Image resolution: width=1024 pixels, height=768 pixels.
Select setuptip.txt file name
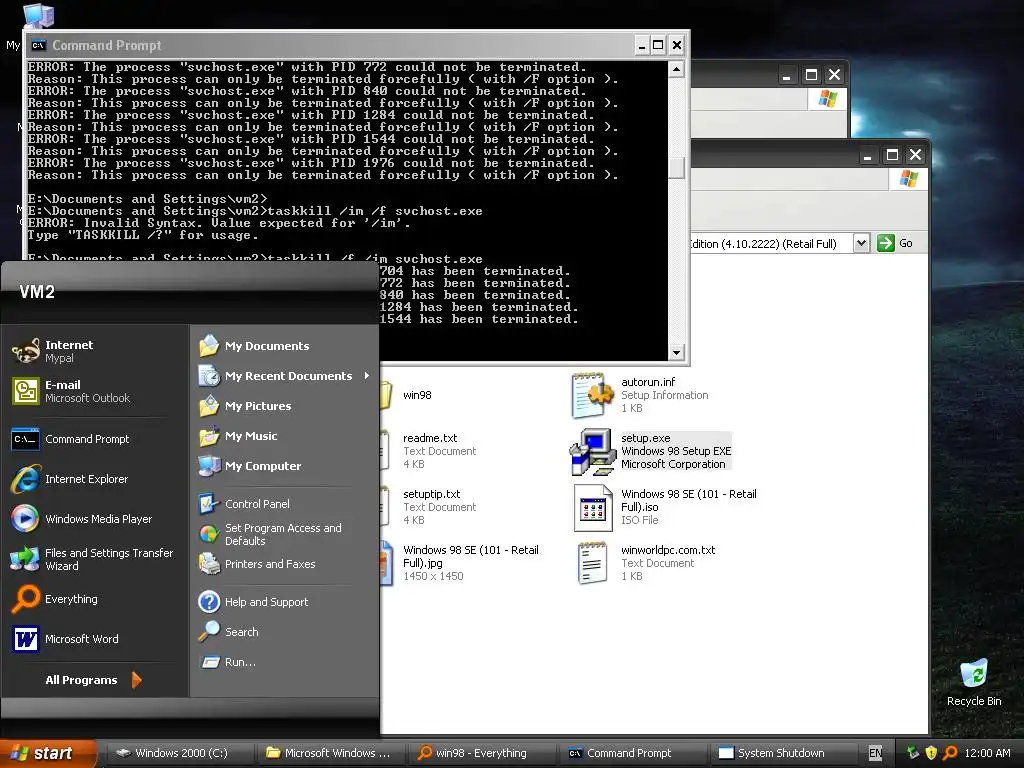click(432, 494)
